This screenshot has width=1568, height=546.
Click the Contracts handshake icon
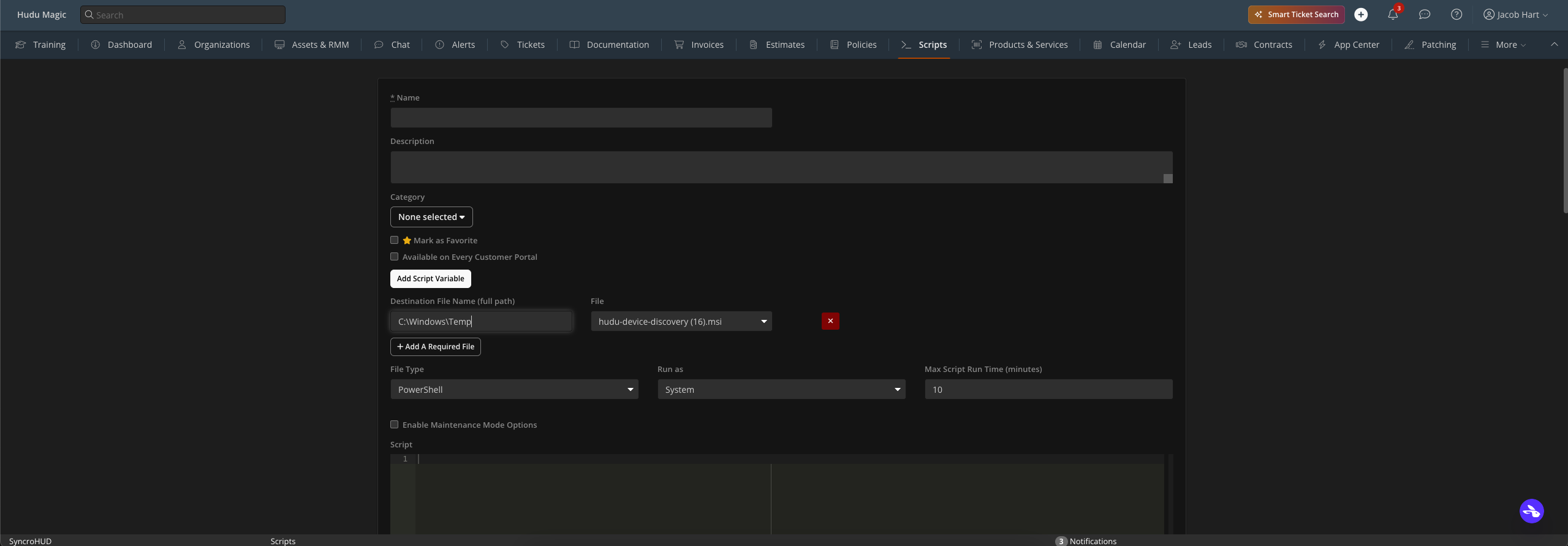(1241, 45)
